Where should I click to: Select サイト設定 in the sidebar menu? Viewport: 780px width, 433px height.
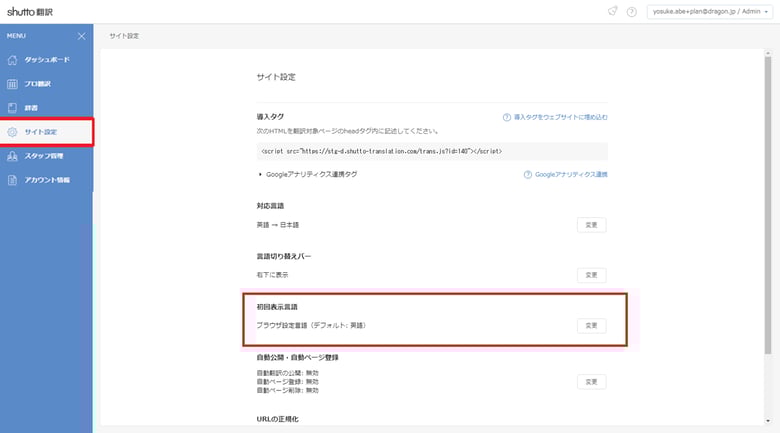click(x=46, y=132)
